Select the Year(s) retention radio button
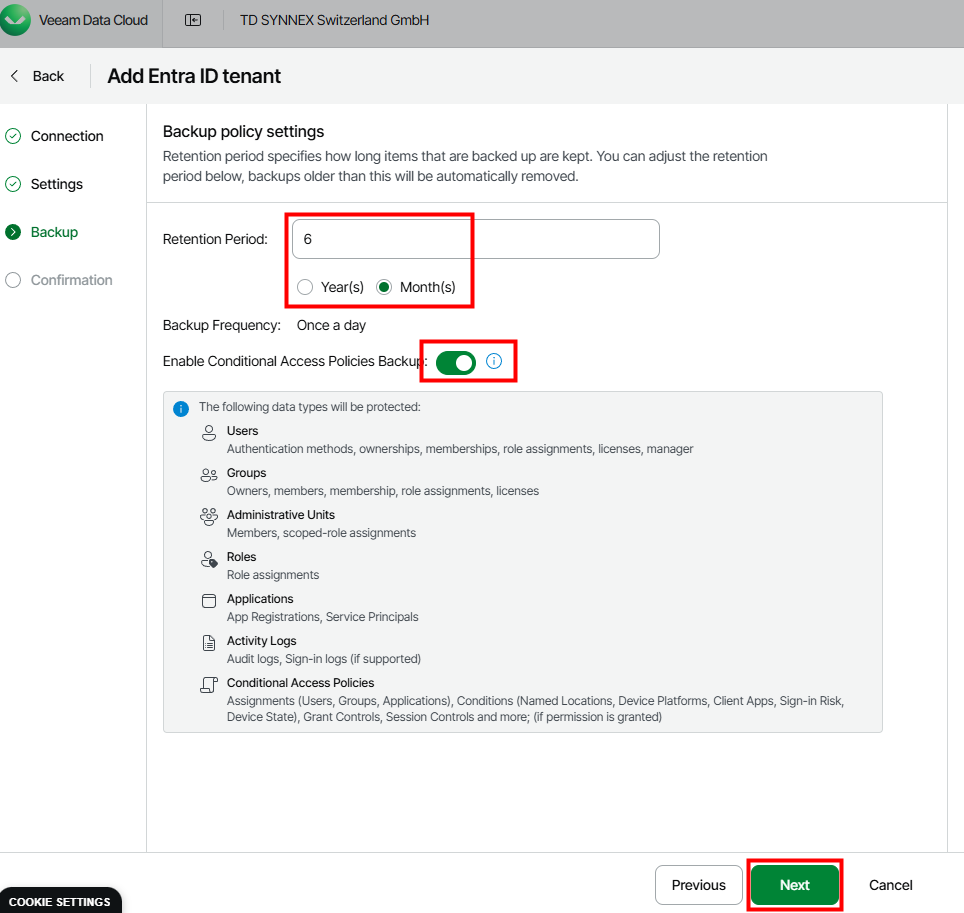 pyautogui.click(x=305, y=287)
